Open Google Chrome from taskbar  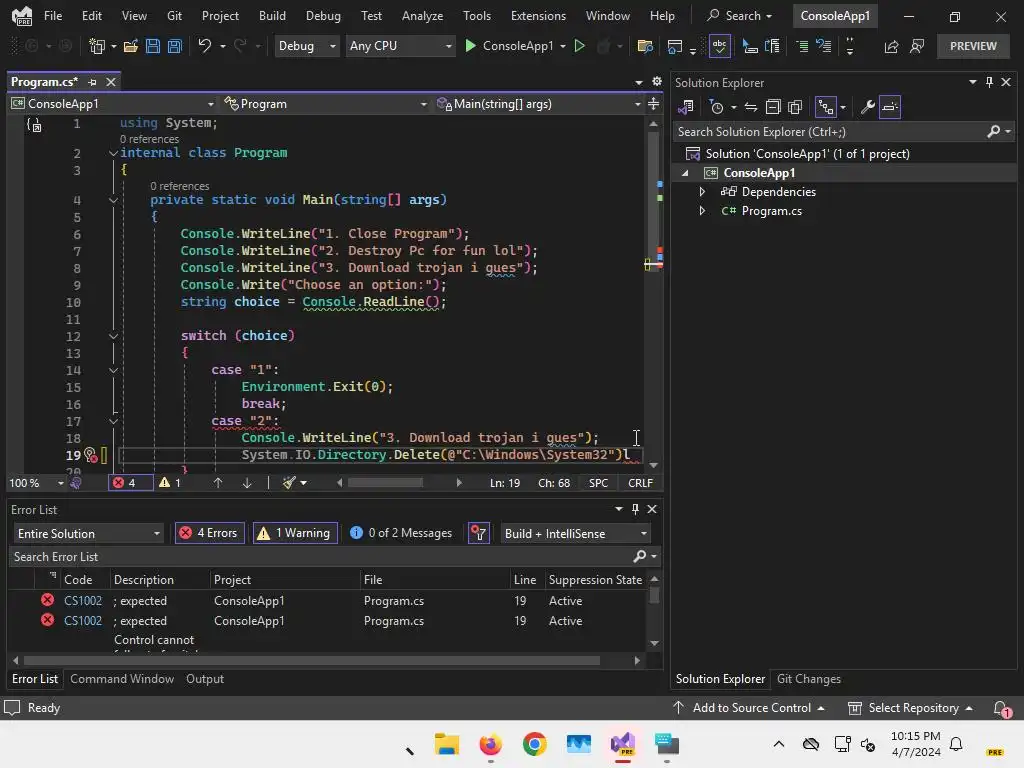[535, 744]
